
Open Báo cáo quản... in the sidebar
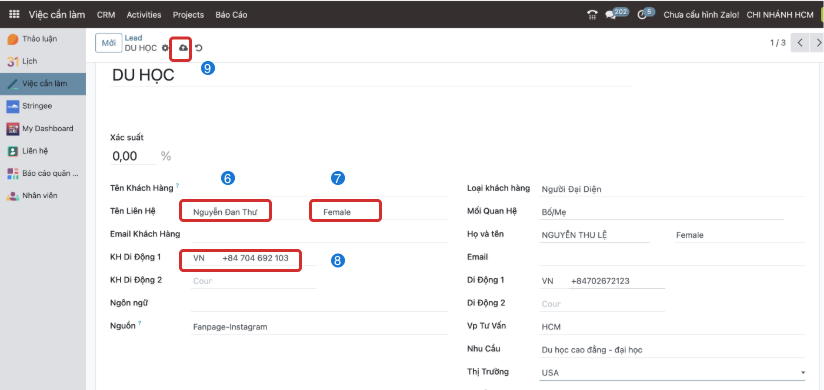[x=43, y=173]
